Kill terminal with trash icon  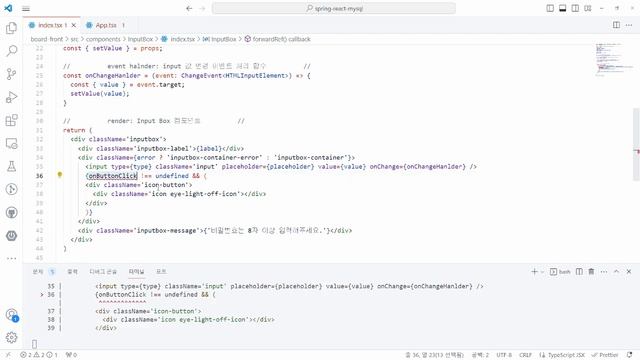[x=591, y=272]
